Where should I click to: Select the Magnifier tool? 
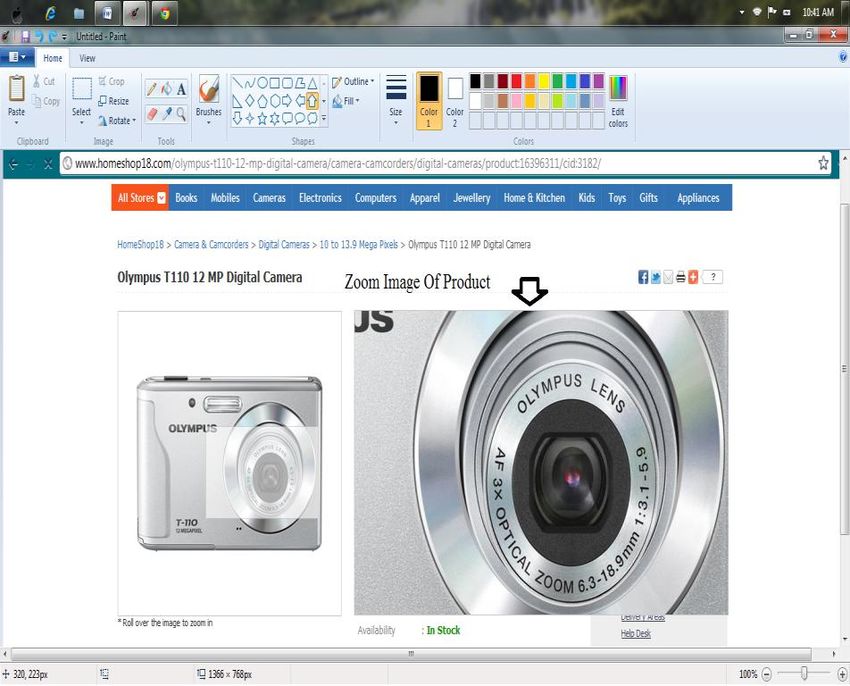click(x=181, y=113)
